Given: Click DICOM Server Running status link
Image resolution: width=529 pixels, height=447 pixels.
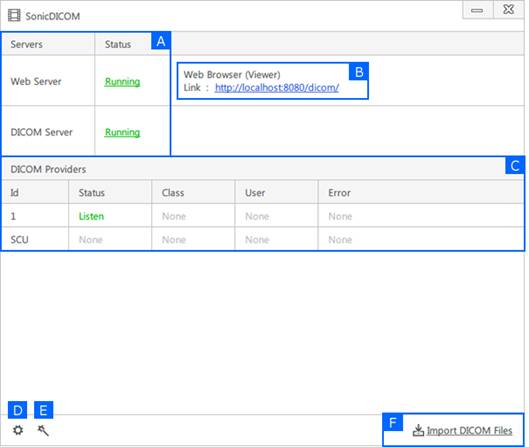Looking at the screenshot, I should (x=122, y=132).
